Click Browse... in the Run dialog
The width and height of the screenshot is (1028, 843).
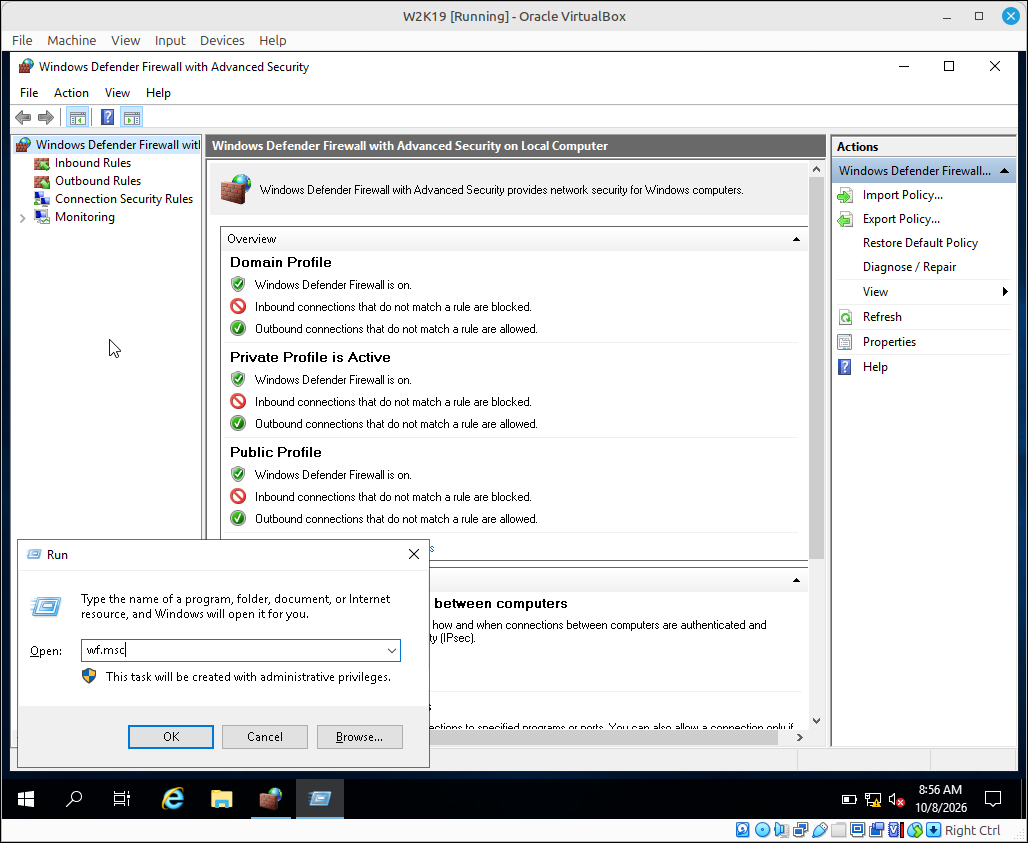359,737
